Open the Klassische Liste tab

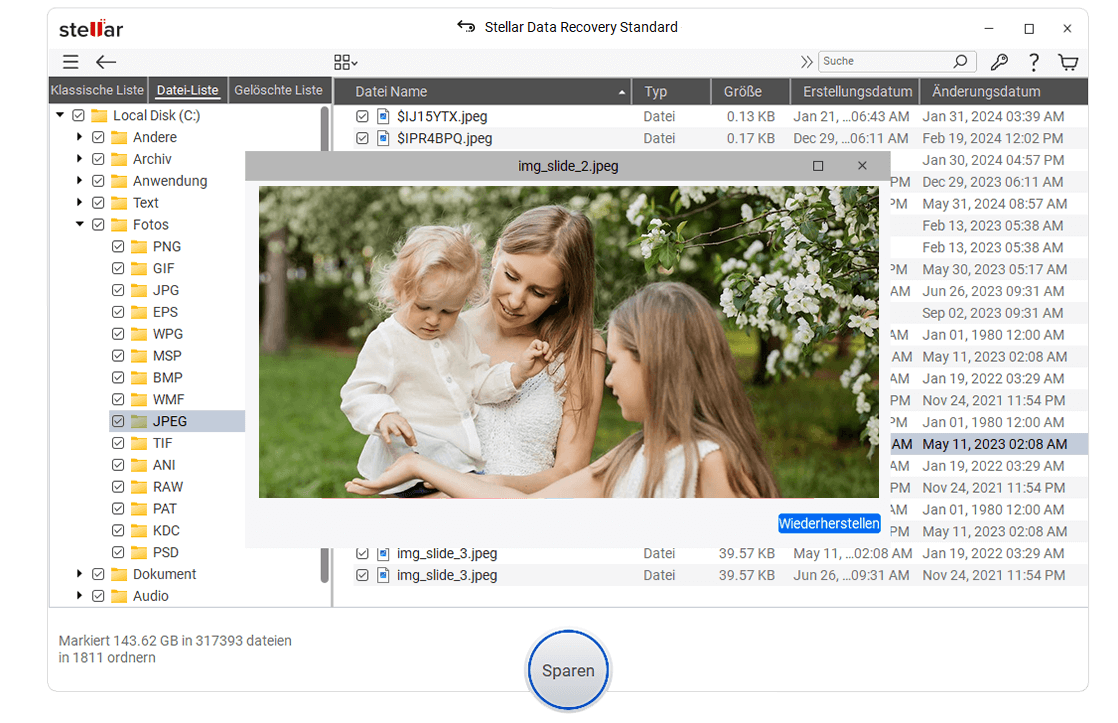coord(97,90)
